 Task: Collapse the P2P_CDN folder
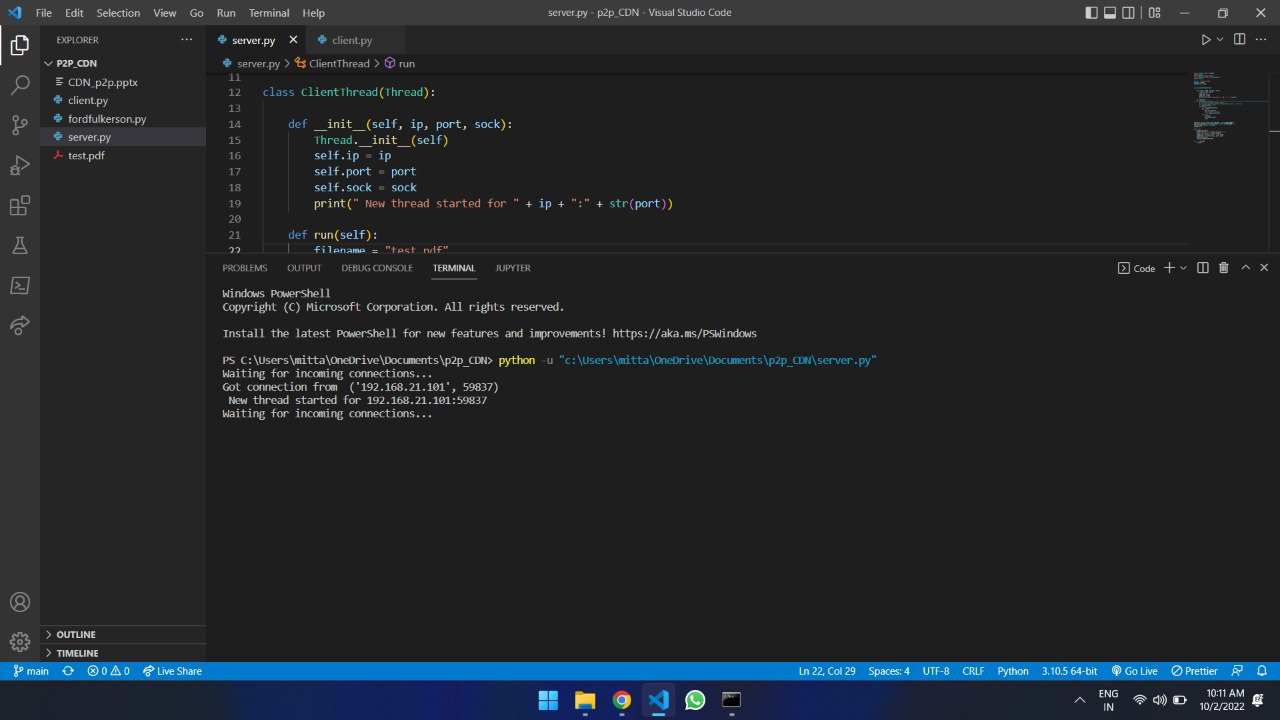[x=124, y=63]
